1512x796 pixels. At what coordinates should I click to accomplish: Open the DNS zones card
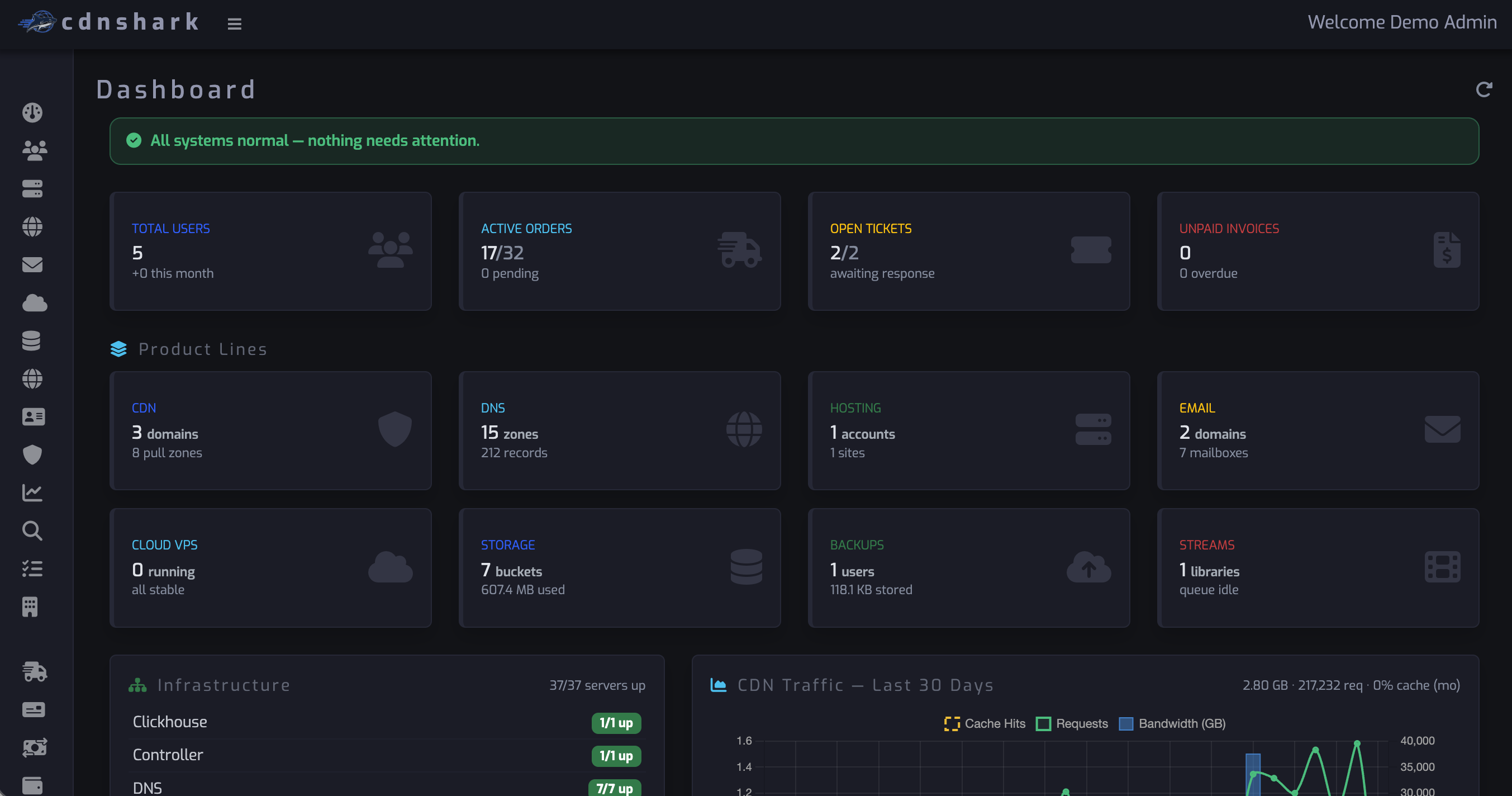[x=620, y=430]
